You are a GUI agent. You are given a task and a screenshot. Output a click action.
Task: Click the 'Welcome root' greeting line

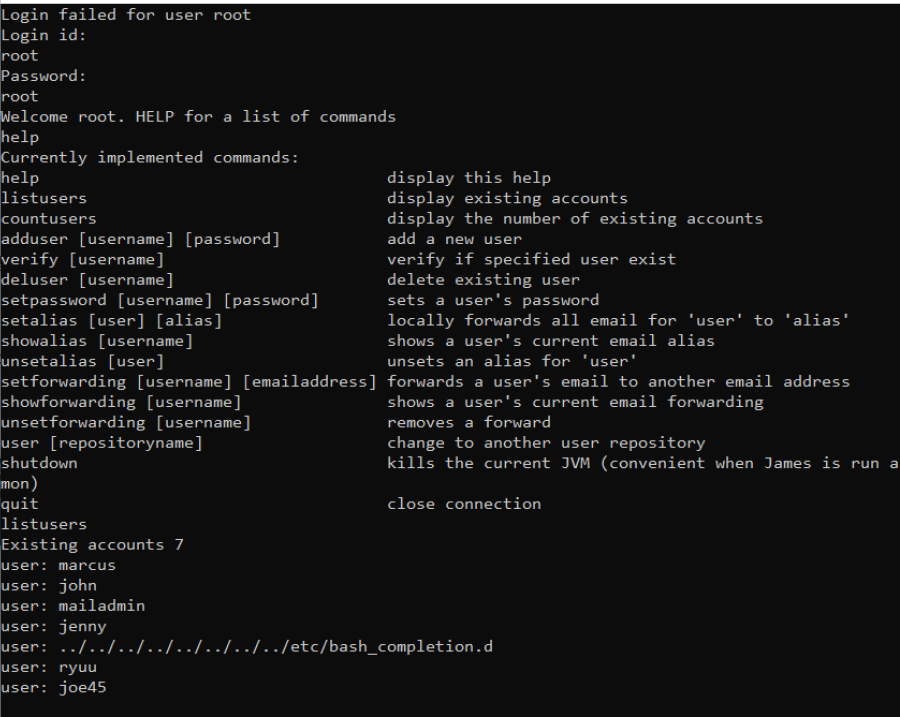(x=198, y=117)
